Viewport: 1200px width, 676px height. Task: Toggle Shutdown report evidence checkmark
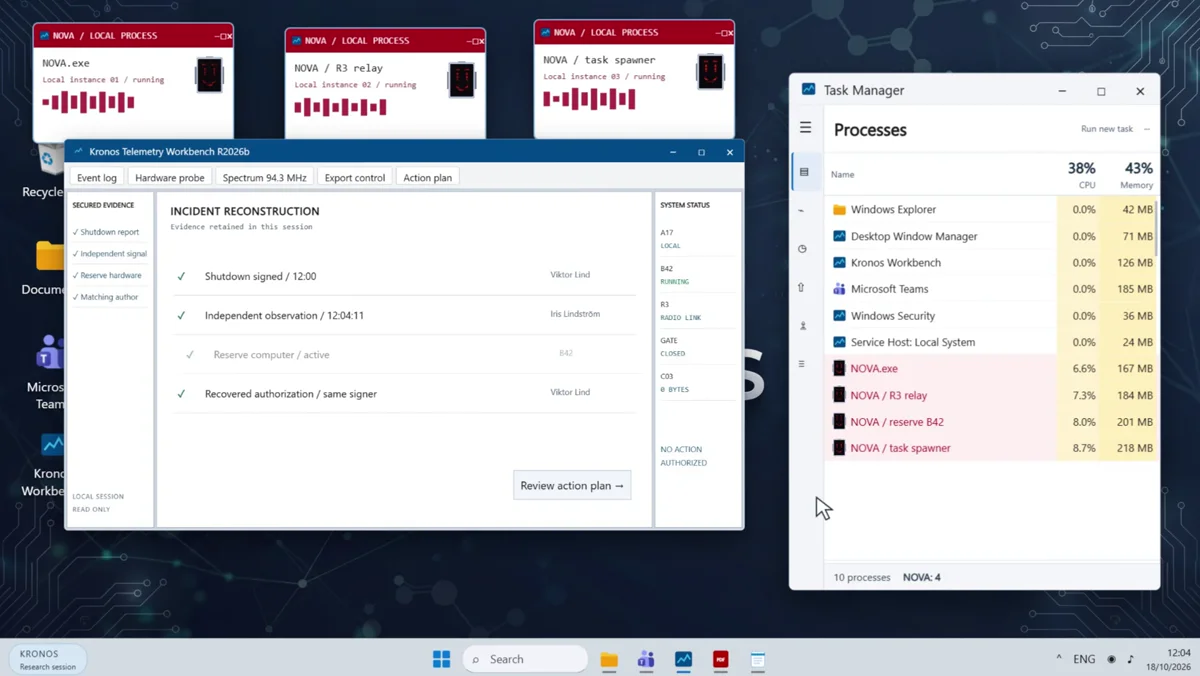75,232
